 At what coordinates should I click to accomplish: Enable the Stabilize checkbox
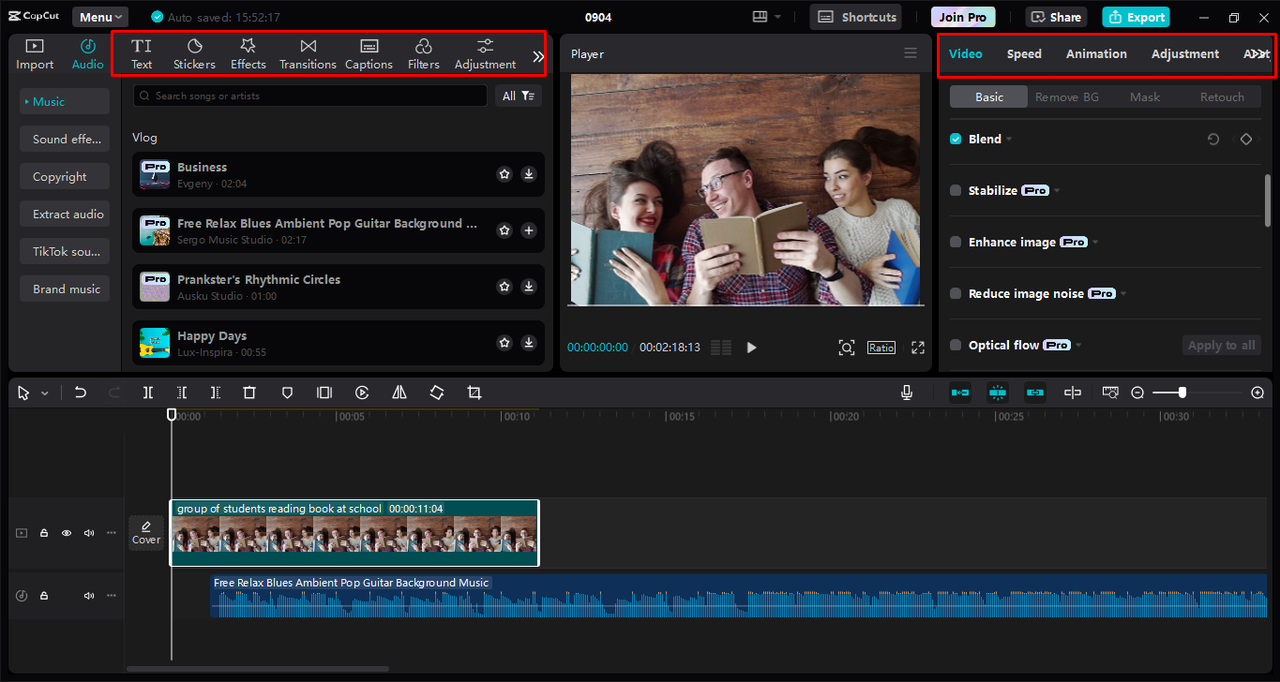pyautogui.click(x=956, y=190)
